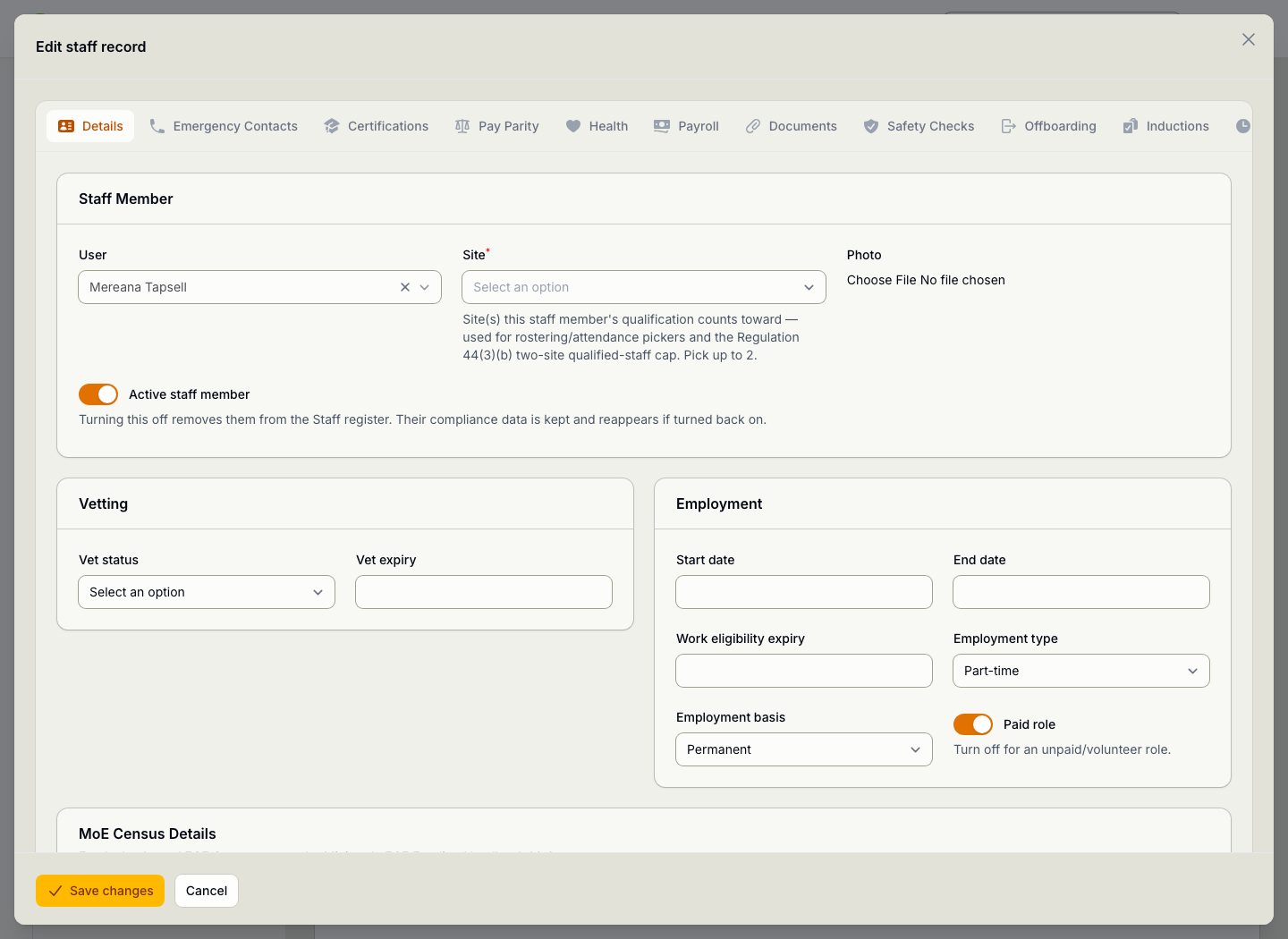This screenshot has height=939, width=1288.
Task: Open the Inductions tab
Action: click(x=1166, y=126)
